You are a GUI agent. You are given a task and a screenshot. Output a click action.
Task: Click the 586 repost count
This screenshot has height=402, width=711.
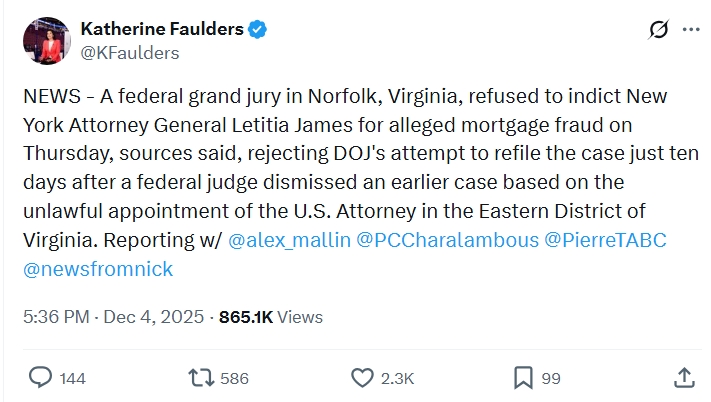tap(234, 379)
